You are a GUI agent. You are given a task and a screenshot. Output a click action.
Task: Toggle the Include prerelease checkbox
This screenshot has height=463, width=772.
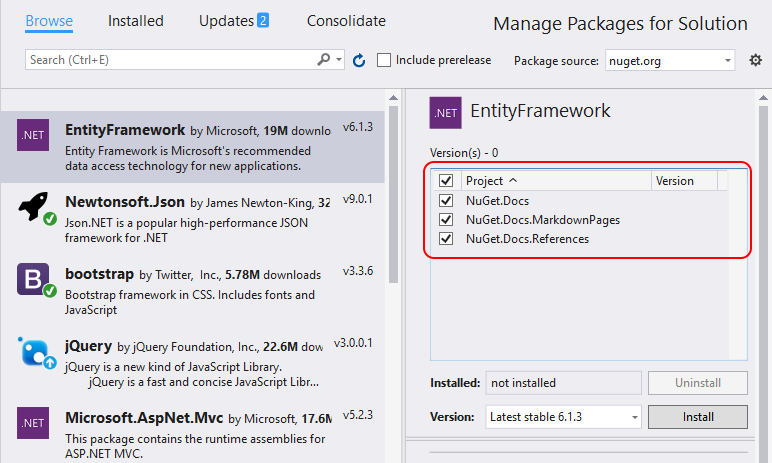[x=384, y=60]
